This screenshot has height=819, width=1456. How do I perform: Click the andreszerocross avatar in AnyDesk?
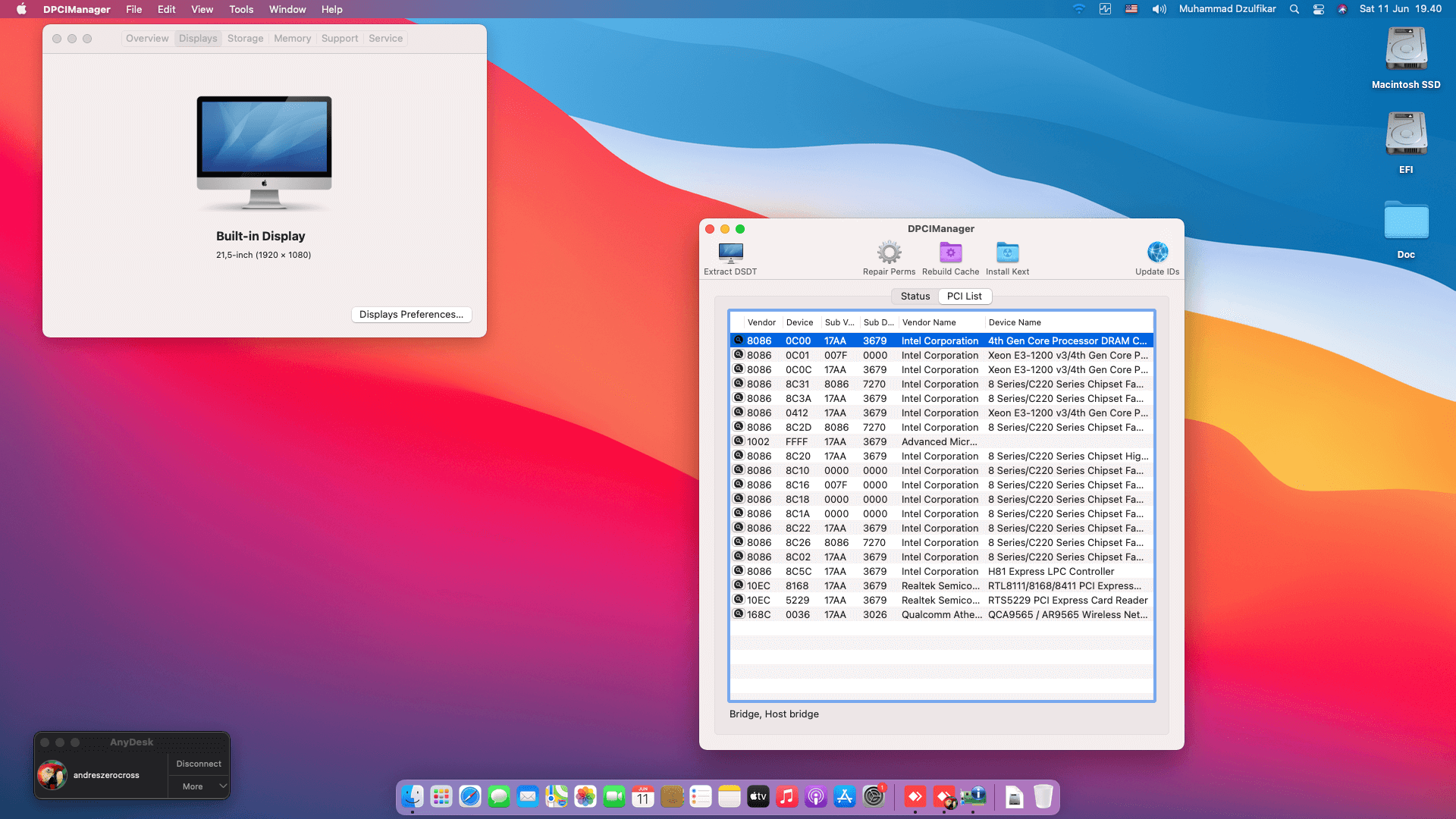click(x=52, y=775)
